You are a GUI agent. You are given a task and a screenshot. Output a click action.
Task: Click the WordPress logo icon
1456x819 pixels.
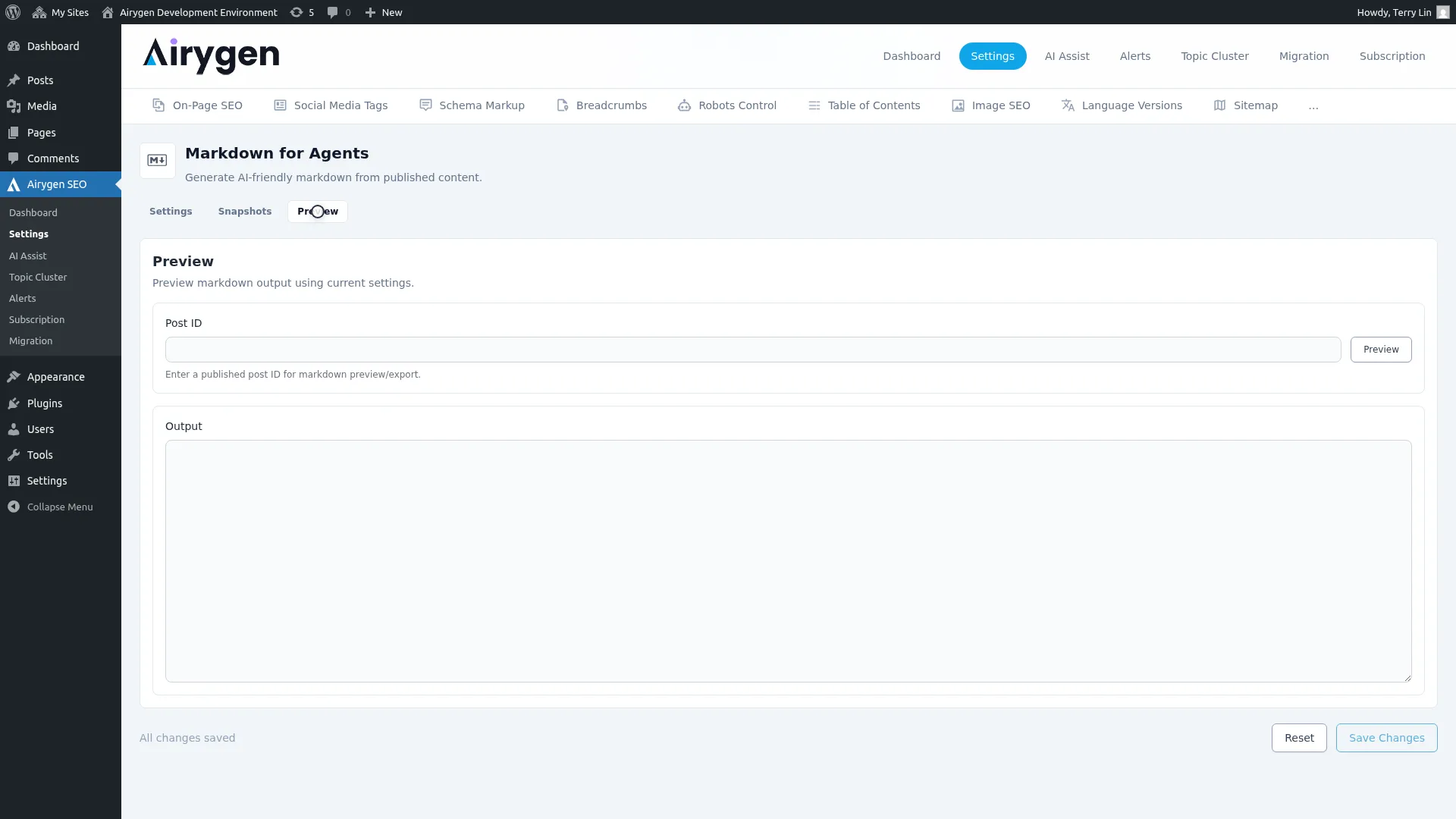(13, 12)
